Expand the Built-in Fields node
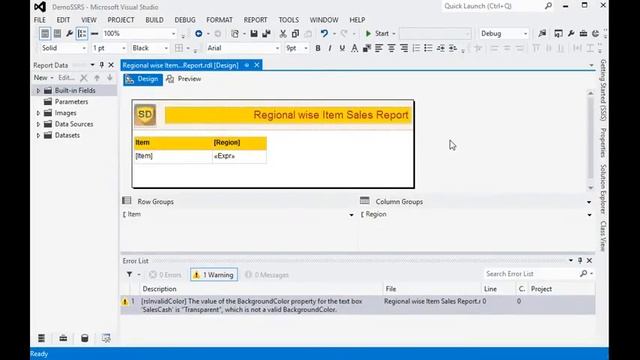This screenshot has height=360, width=640. [x=38, y=91]
